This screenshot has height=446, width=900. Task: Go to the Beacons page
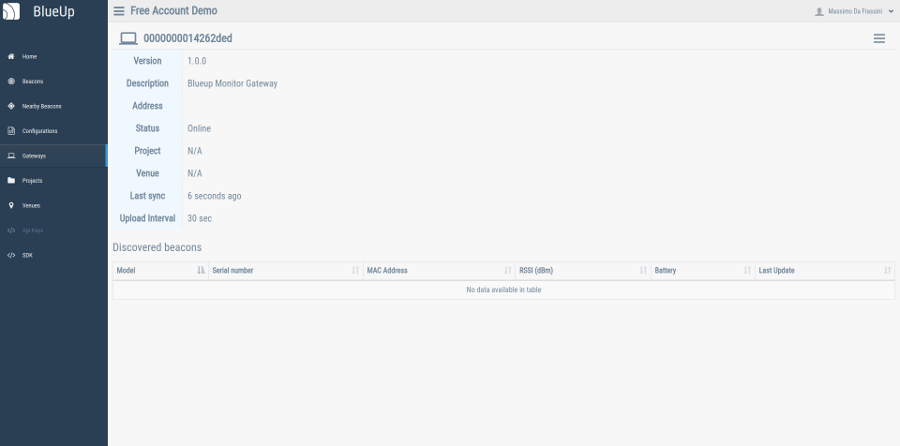[54, 81]
